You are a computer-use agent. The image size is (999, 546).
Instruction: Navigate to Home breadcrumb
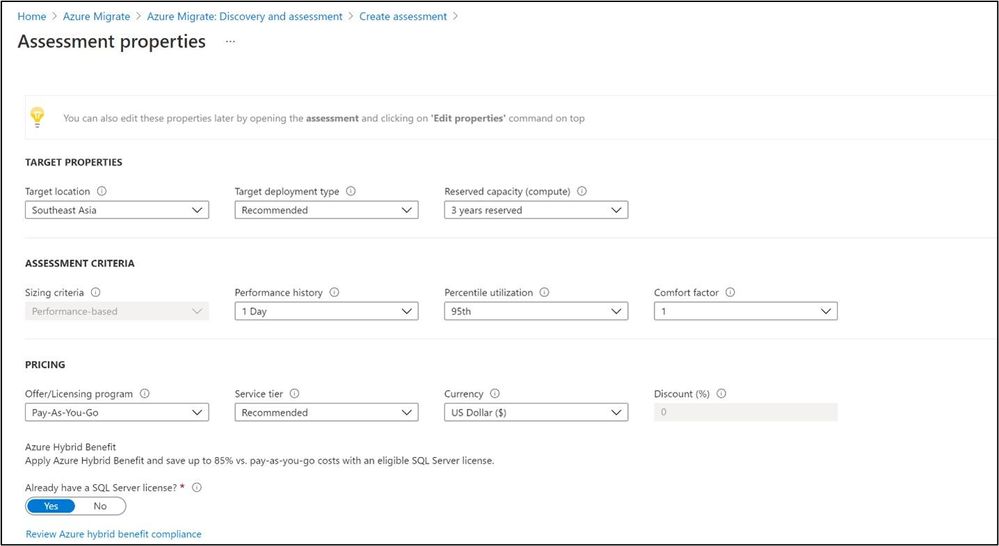point(32,17)
